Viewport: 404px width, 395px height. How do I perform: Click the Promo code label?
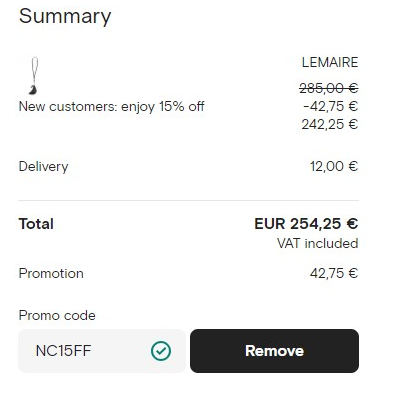pos(57,315)
